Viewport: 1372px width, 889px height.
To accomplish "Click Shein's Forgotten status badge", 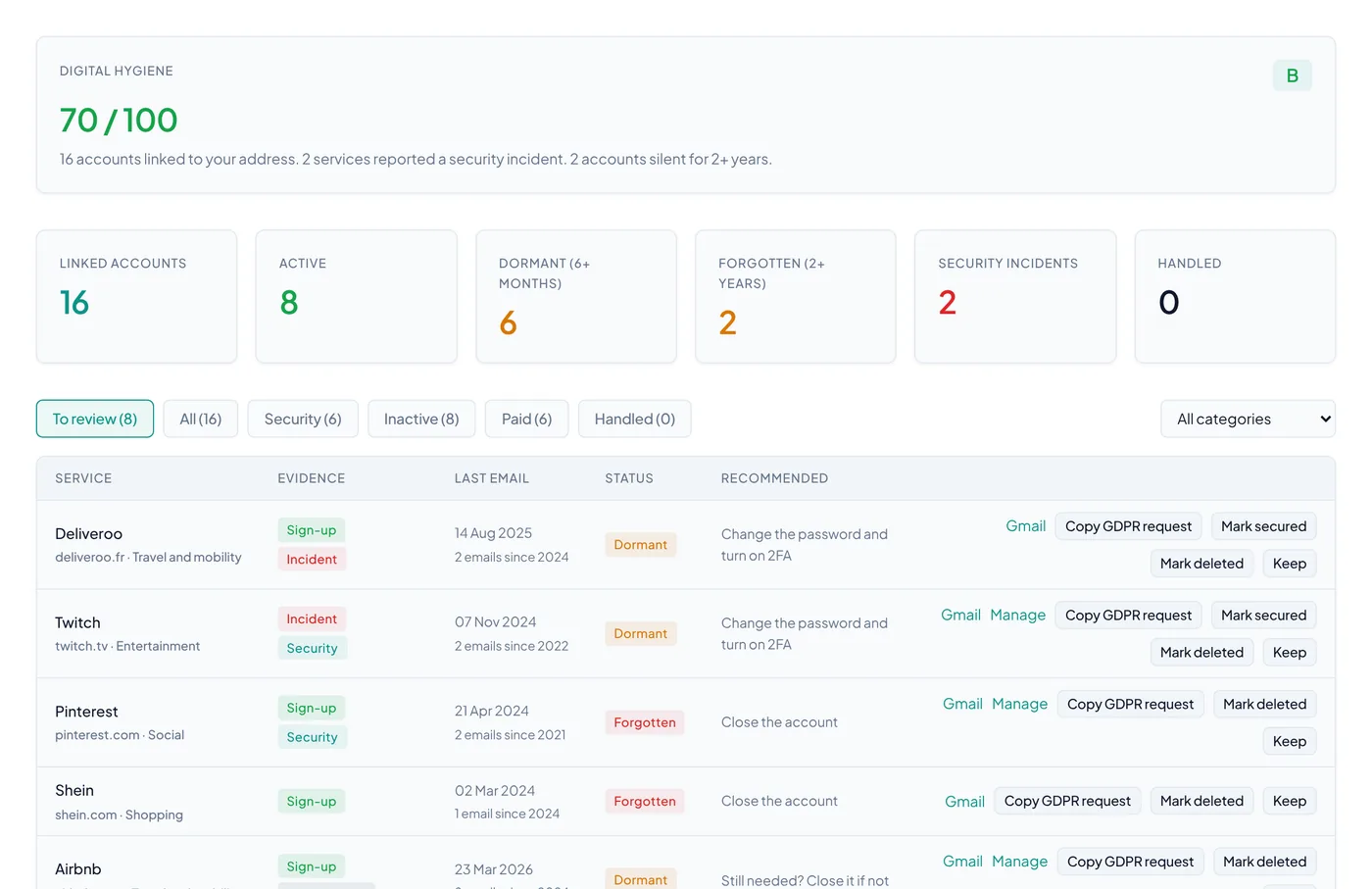I will [645, 802].
